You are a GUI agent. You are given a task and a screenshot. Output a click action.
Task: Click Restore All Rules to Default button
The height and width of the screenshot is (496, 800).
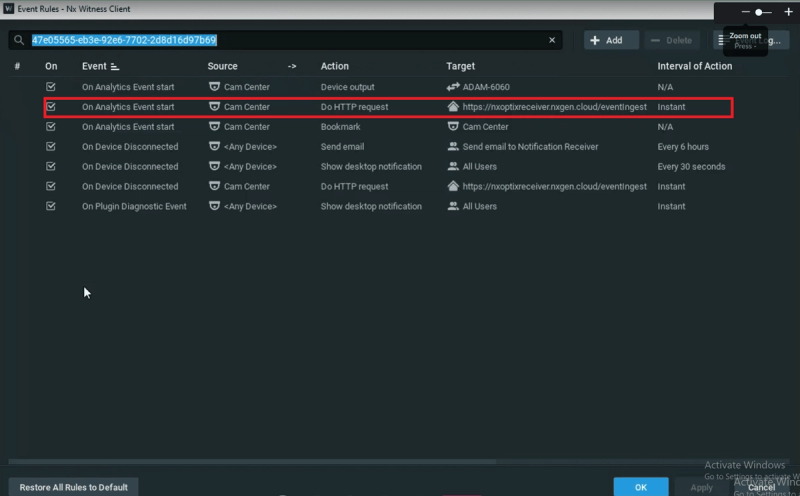[x=73, y=487]
